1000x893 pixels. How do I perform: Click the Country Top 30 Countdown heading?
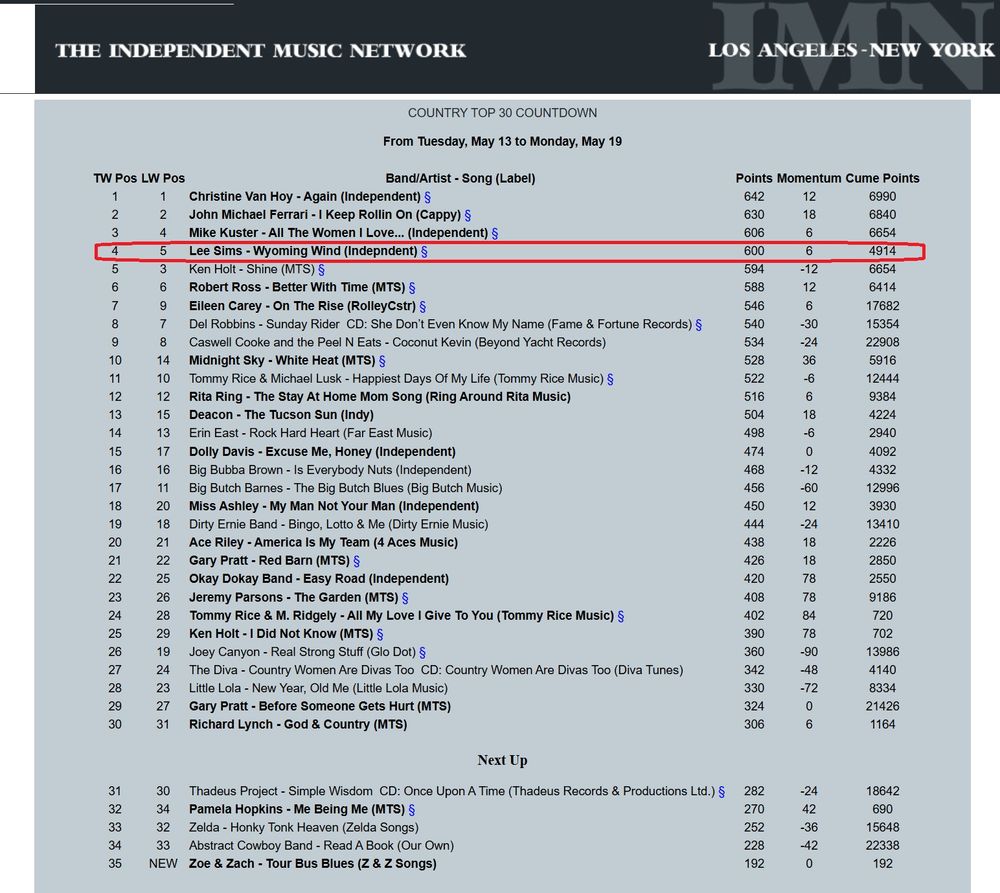[x=503, y=113]
